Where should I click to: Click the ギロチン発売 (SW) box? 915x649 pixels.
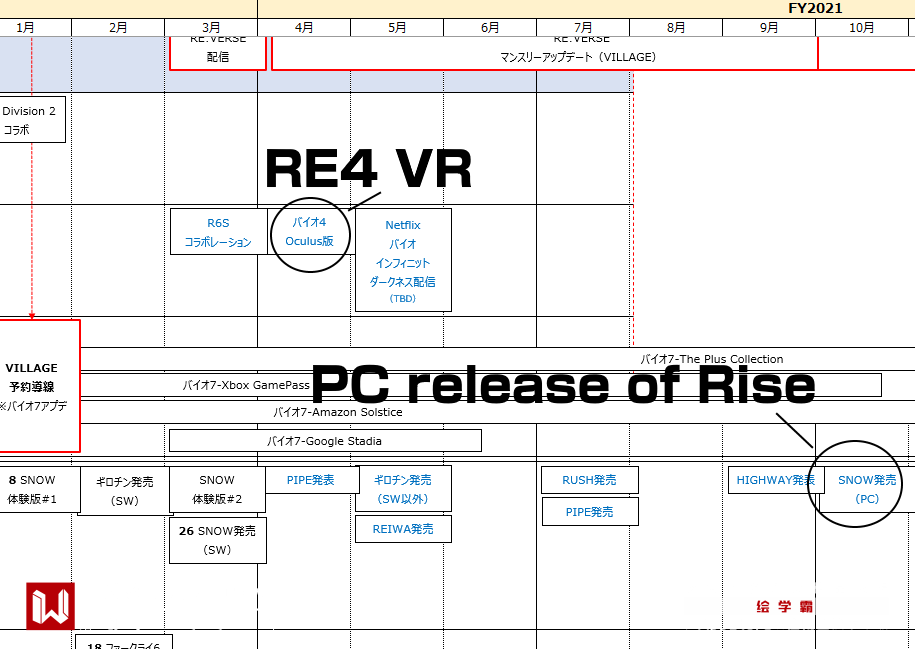(124, 491)
